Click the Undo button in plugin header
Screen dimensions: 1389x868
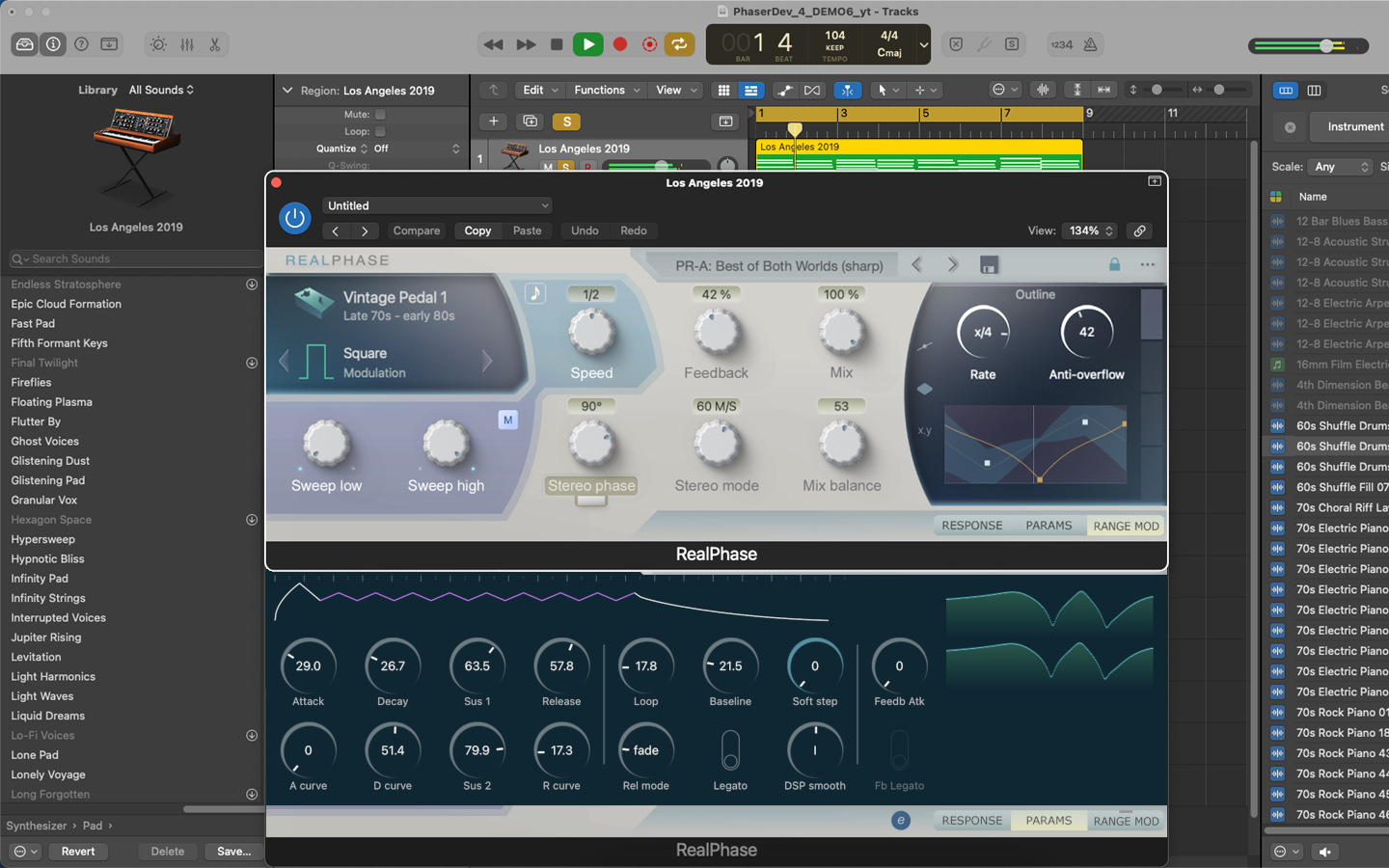(585, 231)
